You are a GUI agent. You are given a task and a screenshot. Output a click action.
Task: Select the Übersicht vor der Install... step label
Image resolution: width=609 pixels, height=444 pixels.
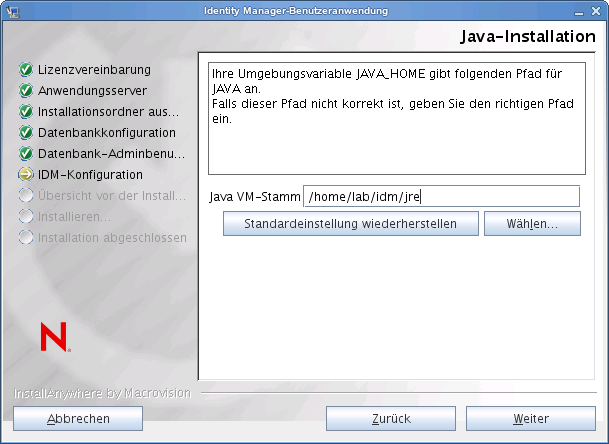pyautogui.click(x=112, y=195)
